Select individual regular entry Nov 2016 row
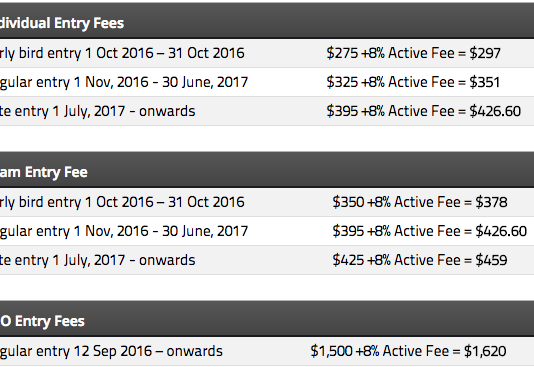 pyautogui.click(x=267, y=82)
